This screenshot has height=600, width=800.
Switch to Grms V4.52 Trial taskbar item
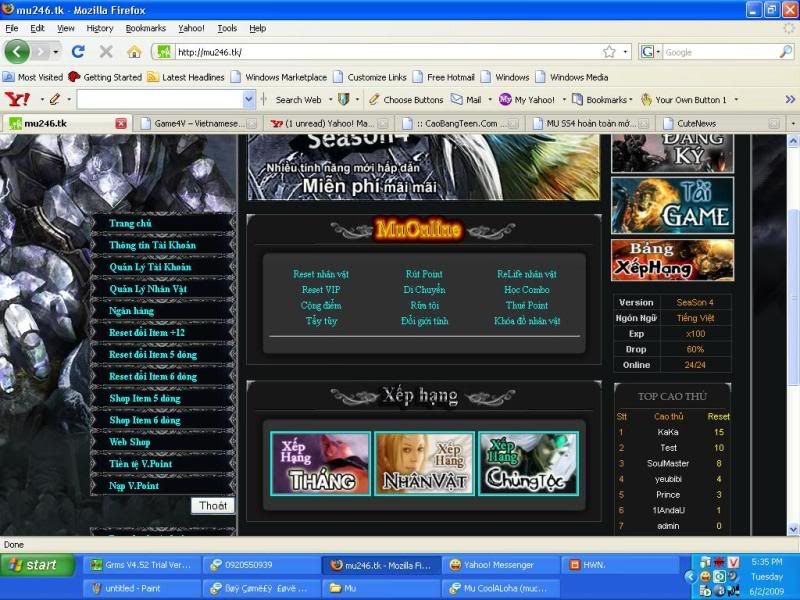click(x=142, y=565)
